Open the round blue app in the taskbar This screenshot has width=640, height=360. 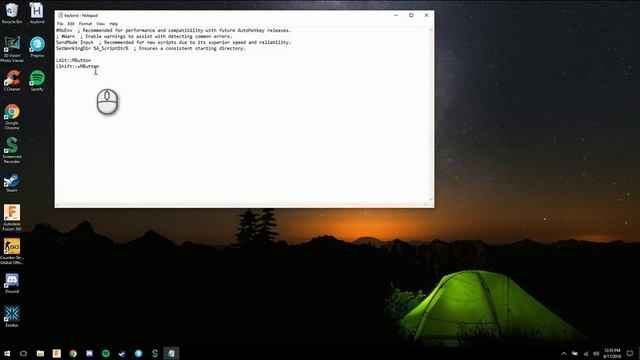pyautogui.click(x=138, y=353)
